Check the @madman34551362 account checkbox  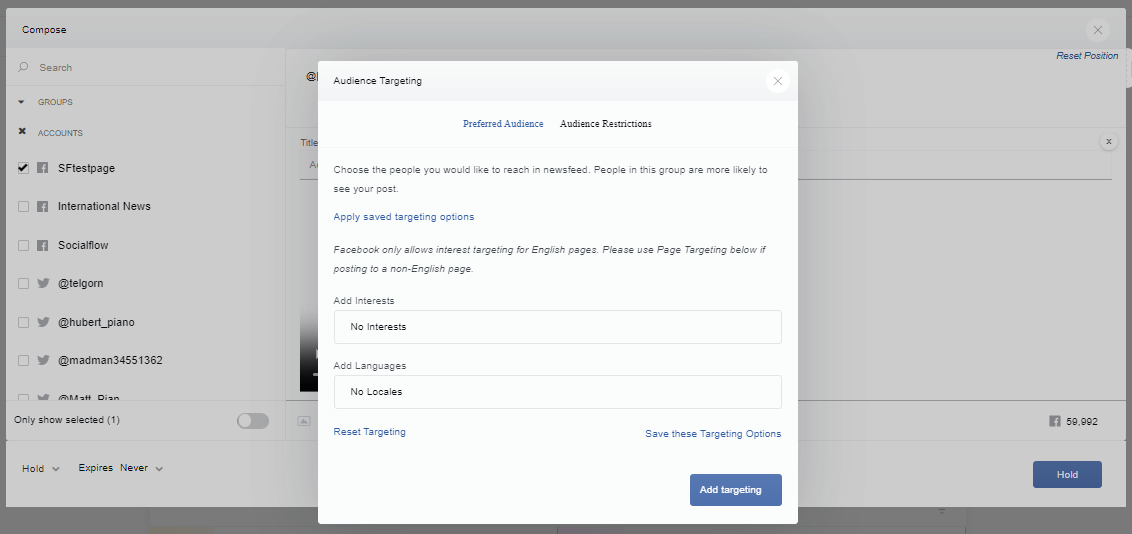(23, 360)
